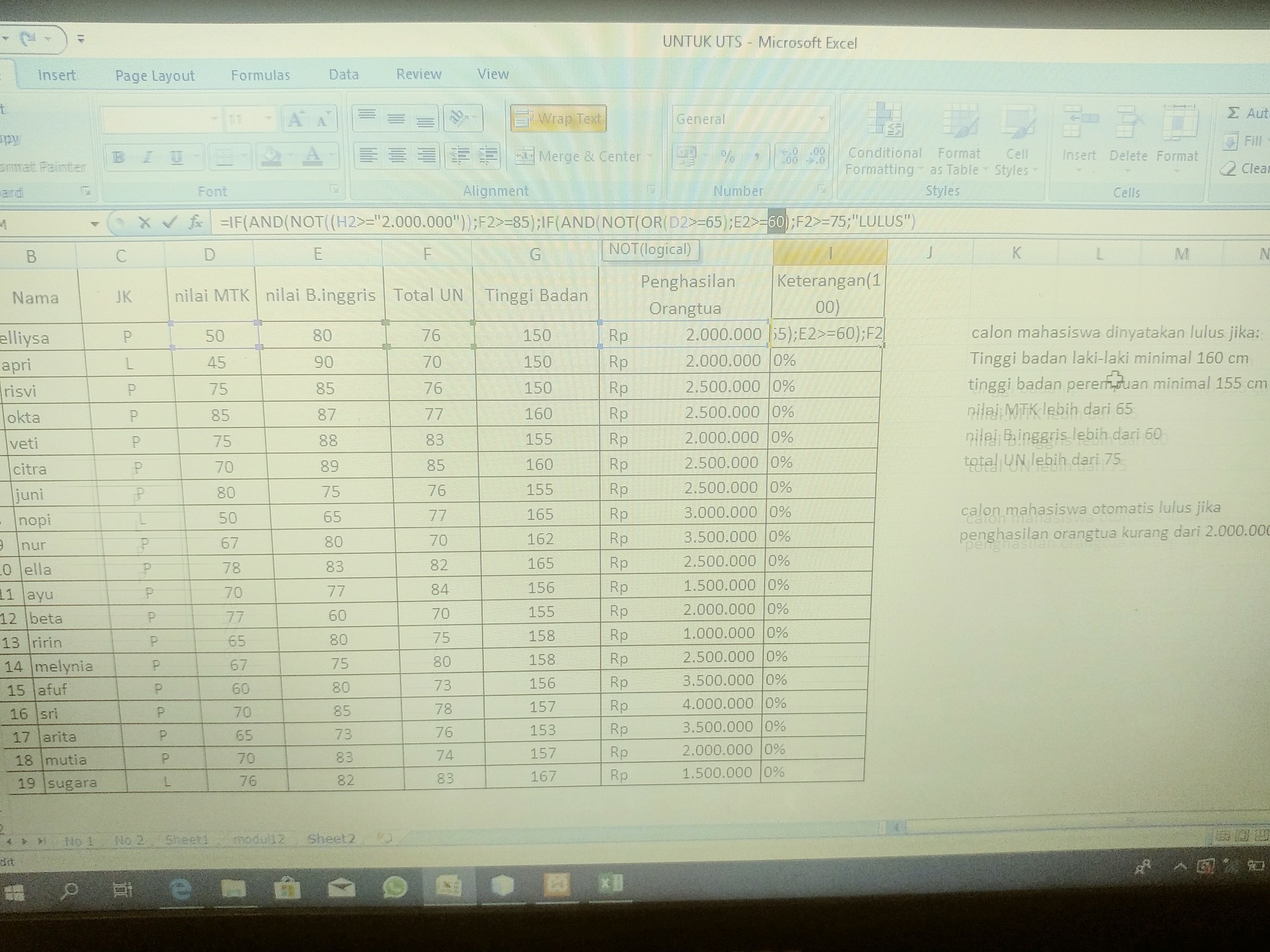Open Excel from the Windows taskbar
This screenshot has width=1270, height=952.
[x=610, y=884]
